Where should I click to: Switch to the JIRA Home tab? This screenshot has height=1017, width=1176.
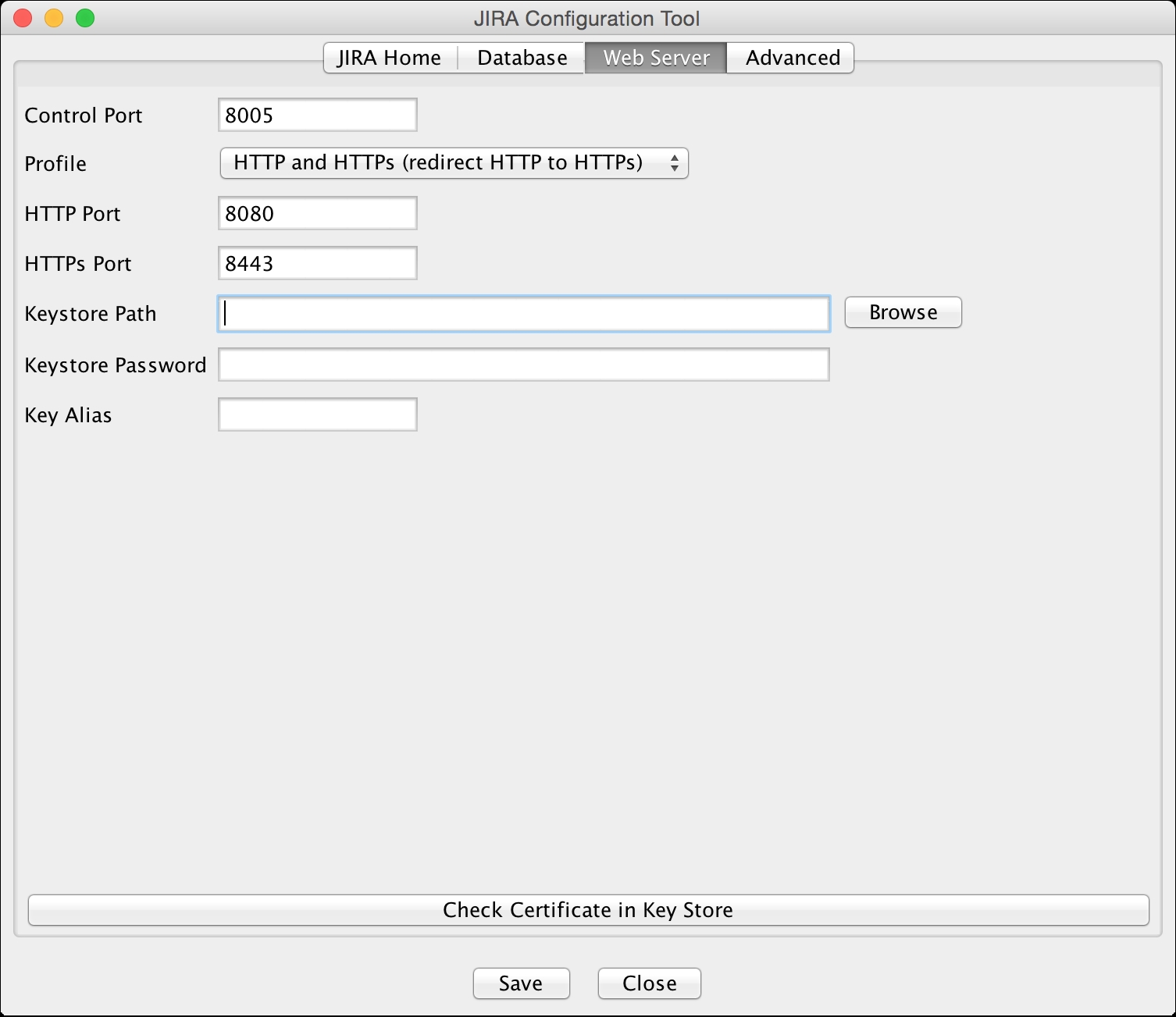point(390,58)
